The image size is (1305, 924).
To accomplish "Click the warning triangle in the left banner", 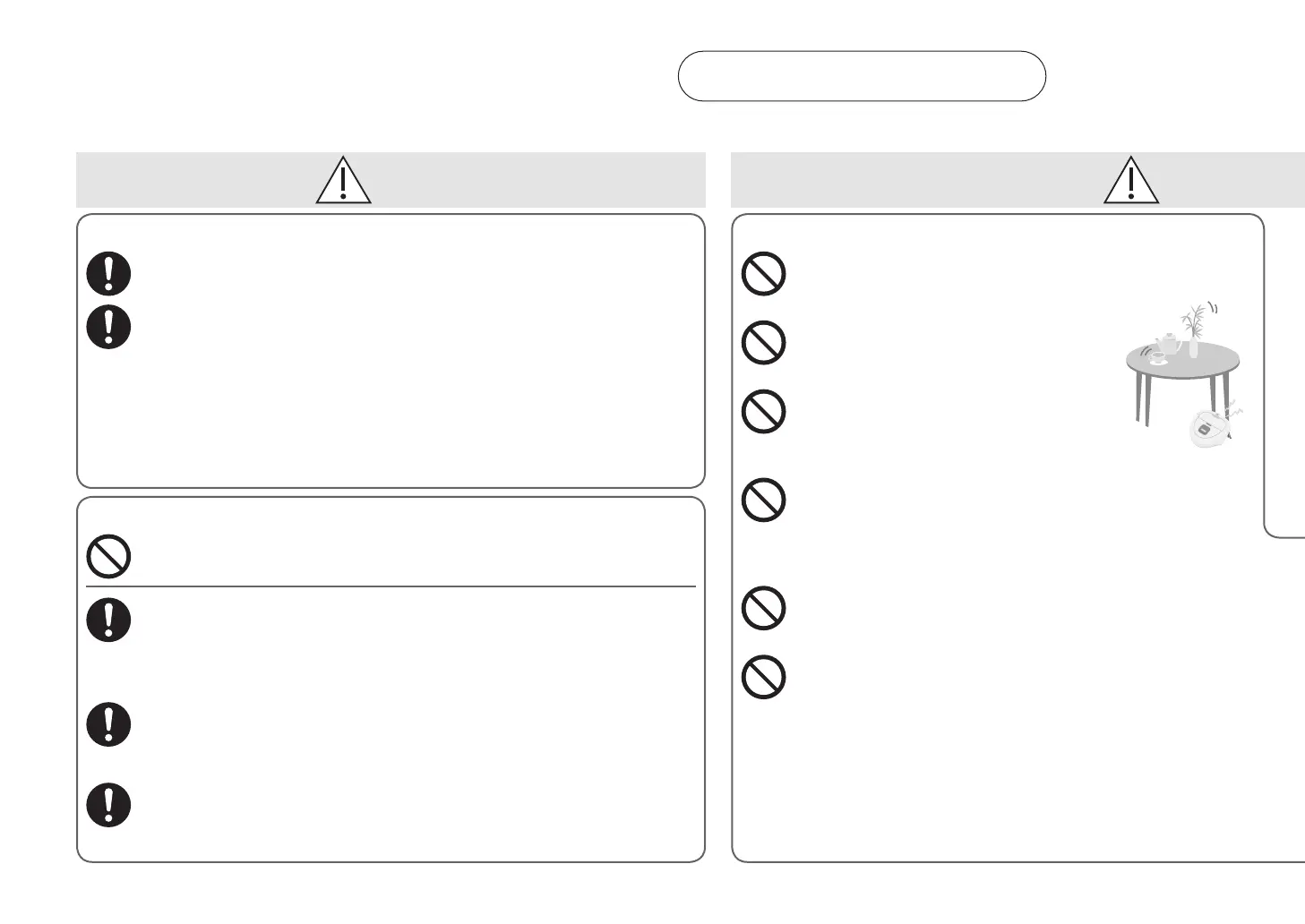I will 343,180.
